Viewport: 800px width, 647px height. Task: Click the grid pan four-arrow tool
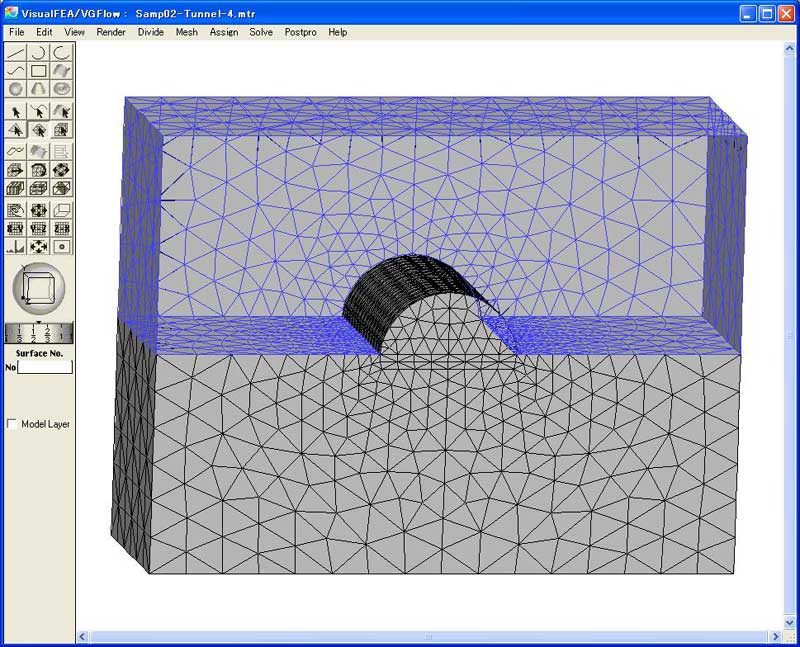coord(38,210)
